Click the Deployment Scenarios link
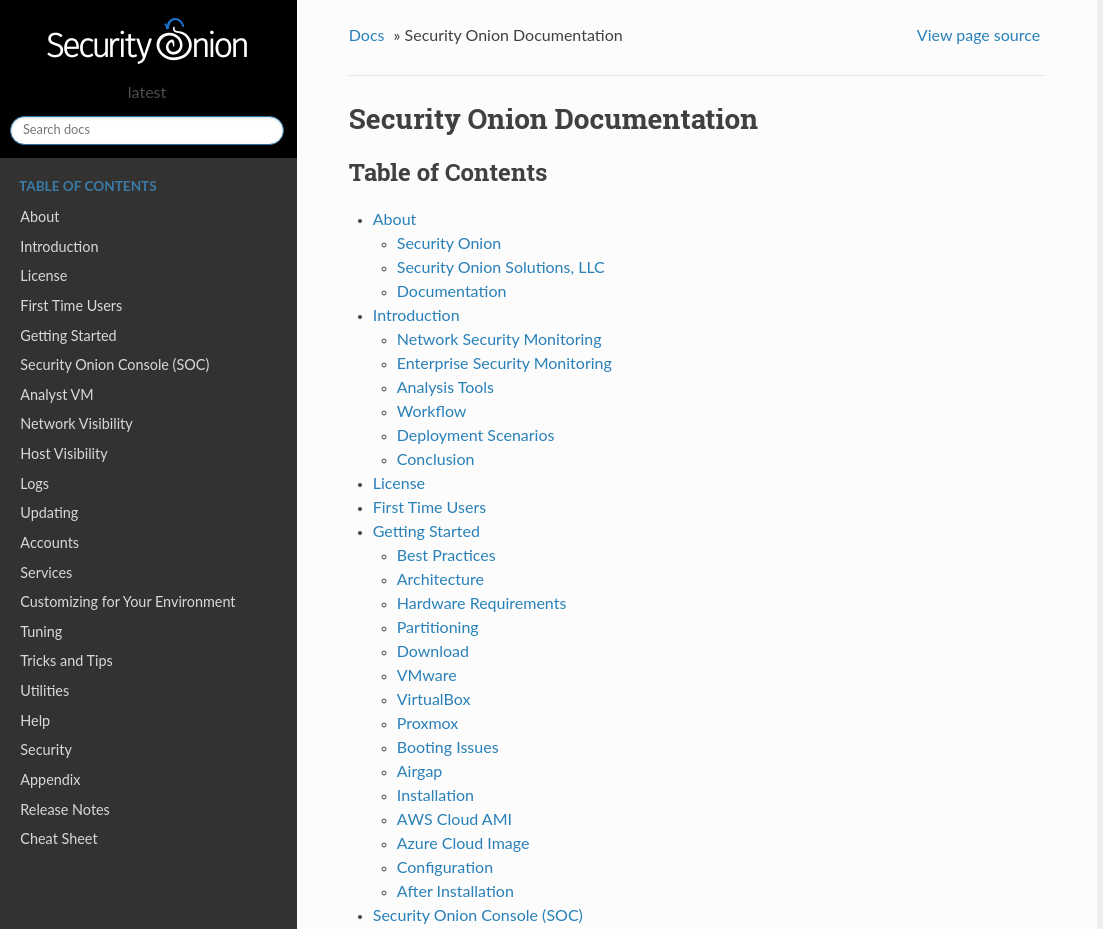Viewport: 1103px width, 929px height. pos(475,436)
